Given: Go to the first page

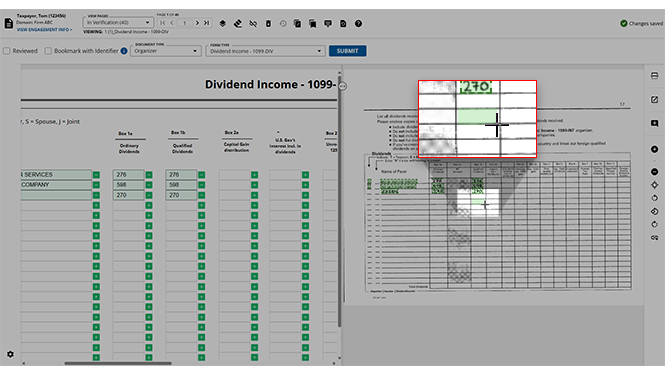Looking at the screenshot, I should coord(163,23).
